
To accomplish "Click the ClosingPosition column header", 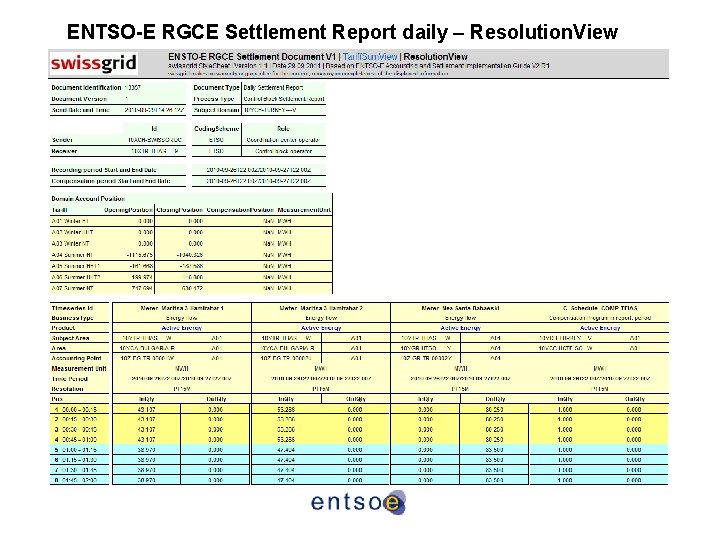I will (180, 210).
